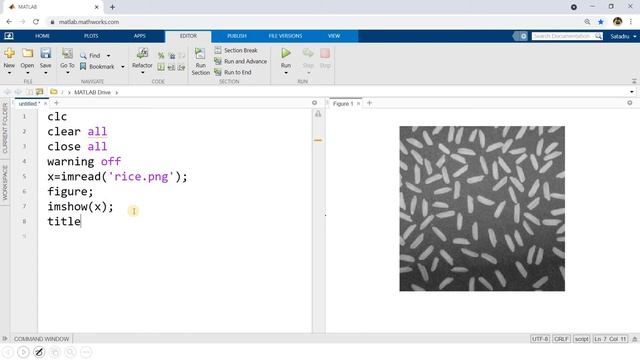This screenshot has height=360, width=640.
Task: Click the New file icon
Action: pyautogui.click(x=9, y=53)
